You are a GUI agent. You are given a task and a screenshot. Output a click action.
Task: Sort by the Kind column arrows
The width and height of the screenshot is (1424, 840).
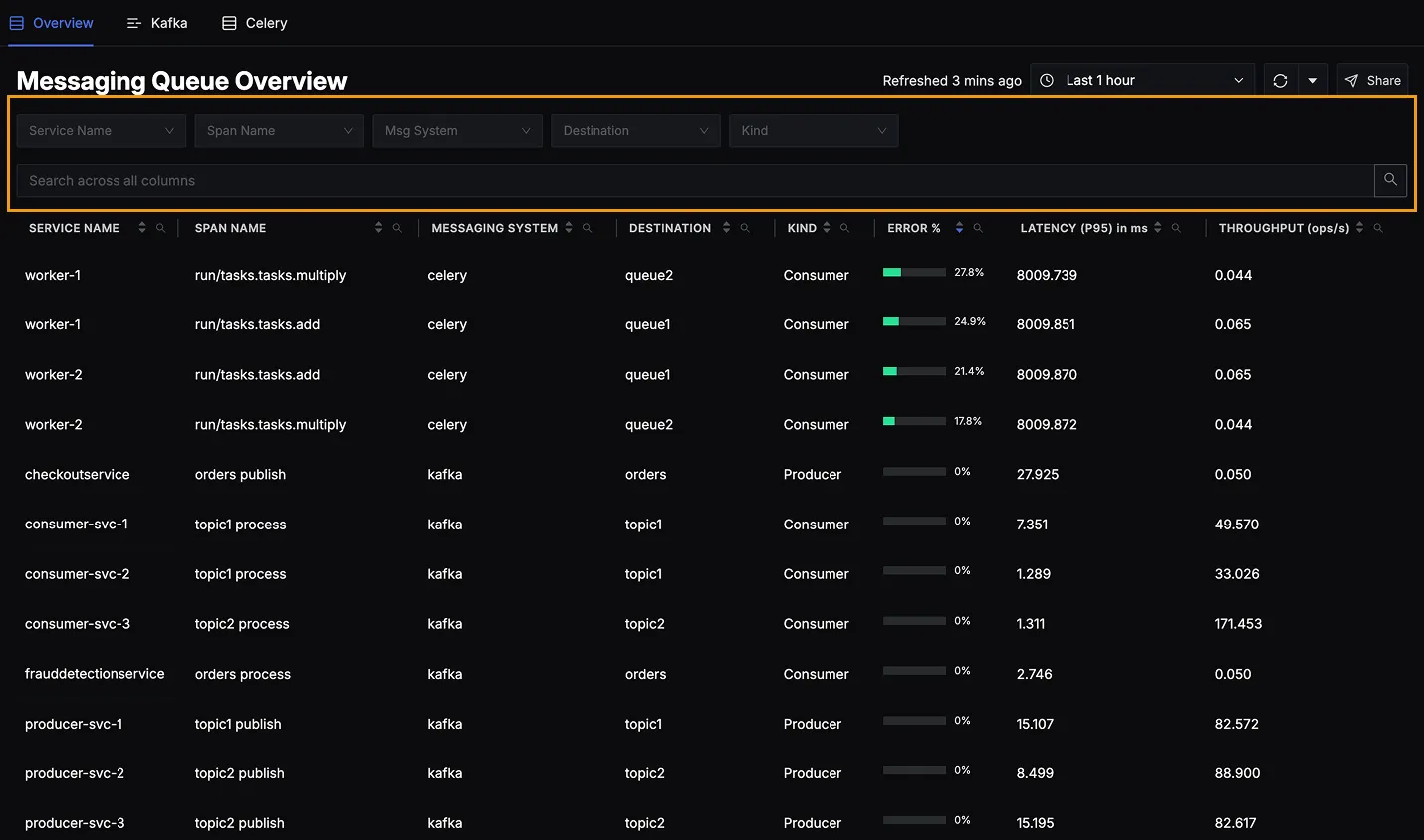tap(827, 228)
